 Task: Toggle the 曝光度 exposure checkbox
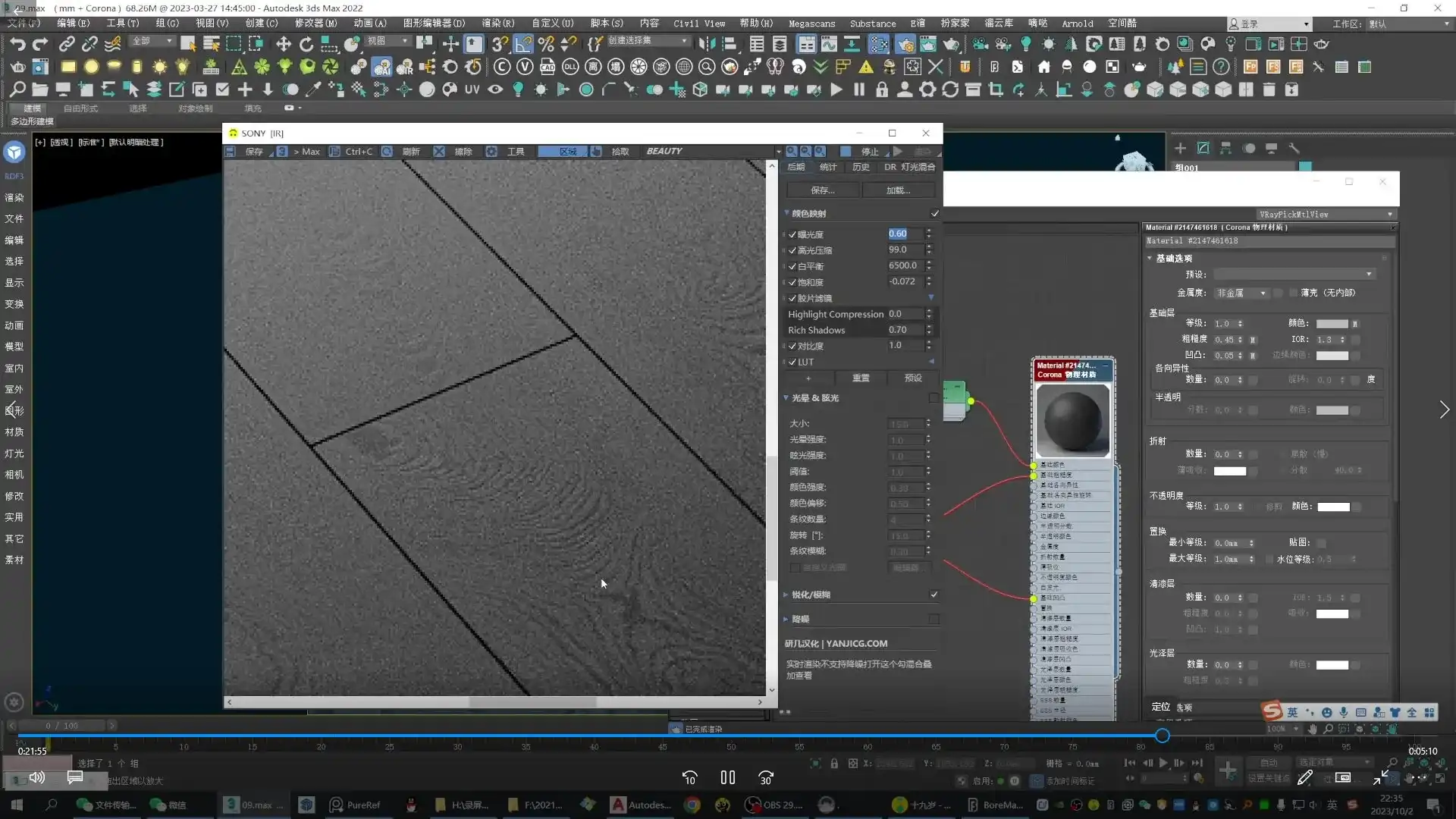(x=792, y=234)
